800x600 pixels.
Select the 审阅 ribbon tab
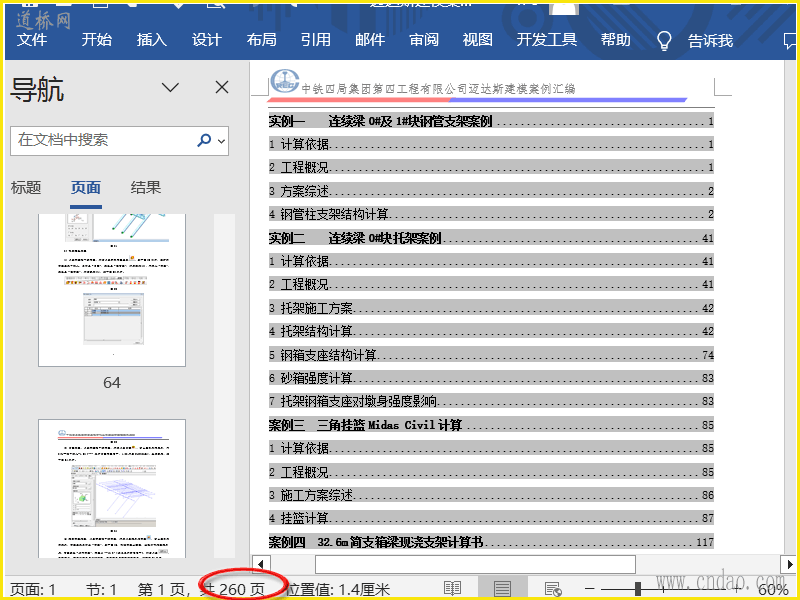pos(424,40)
